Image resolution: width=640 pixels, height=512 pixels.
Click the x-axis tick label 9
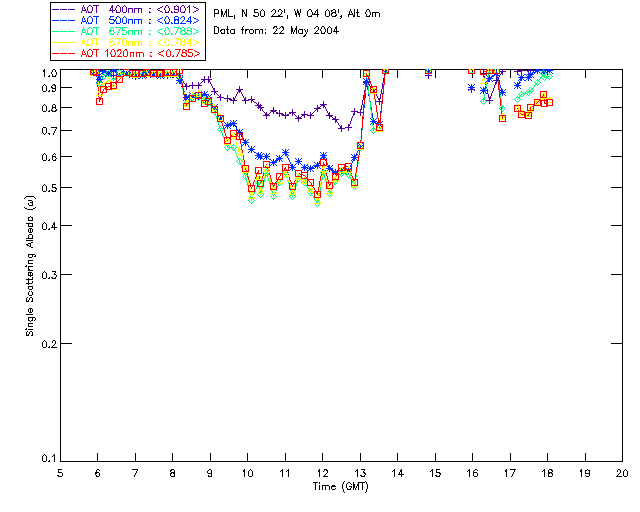(210, 473)
